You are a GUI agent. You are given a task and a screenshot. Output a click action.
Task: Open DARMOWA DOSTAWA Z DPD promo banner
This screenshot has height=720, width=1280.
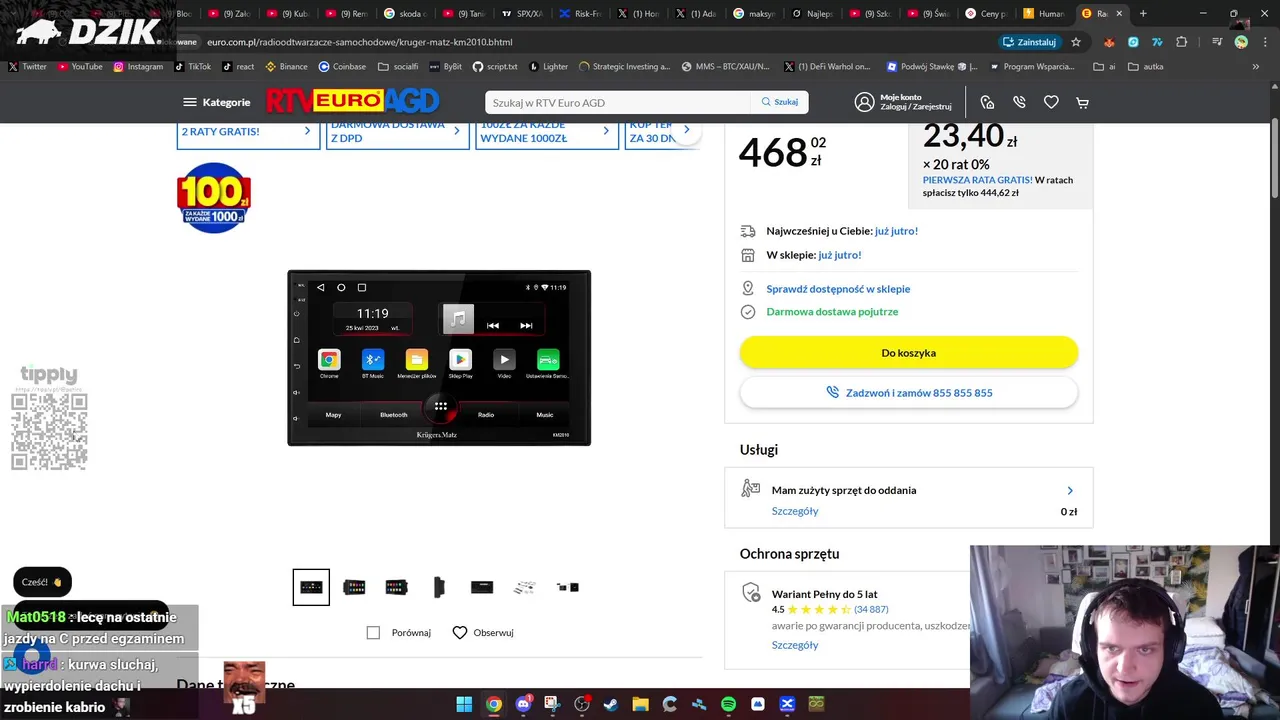click(x=397, y=134)
